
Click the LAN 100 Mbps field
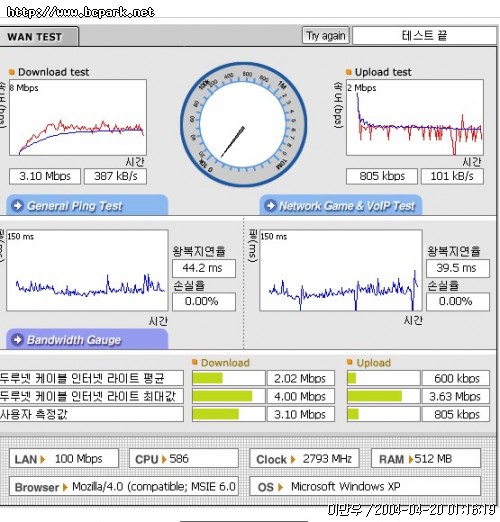pyautogui.click(x=64, y=459)
